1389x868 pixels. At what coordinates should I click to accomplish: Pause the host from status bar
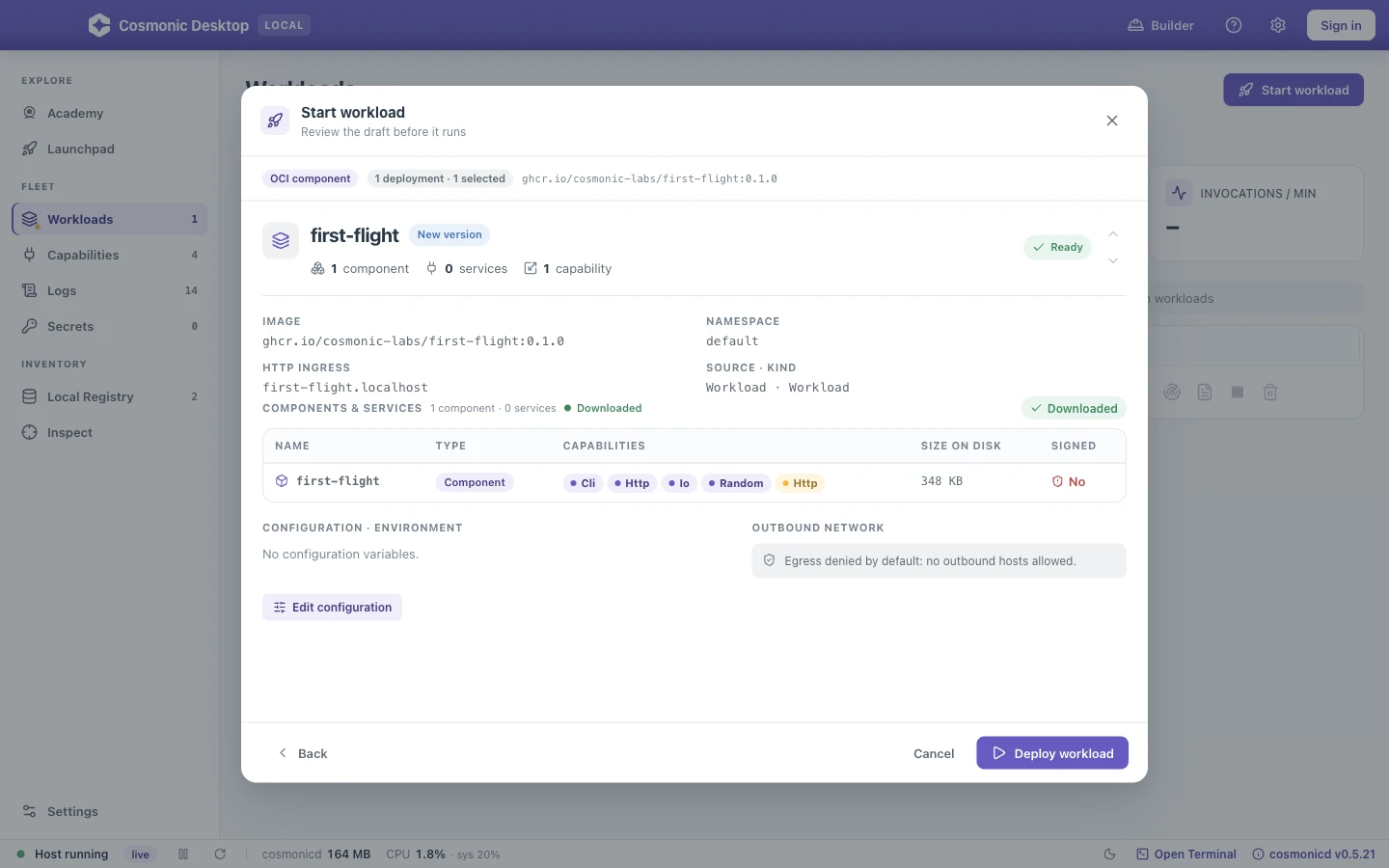click(183, 854)
